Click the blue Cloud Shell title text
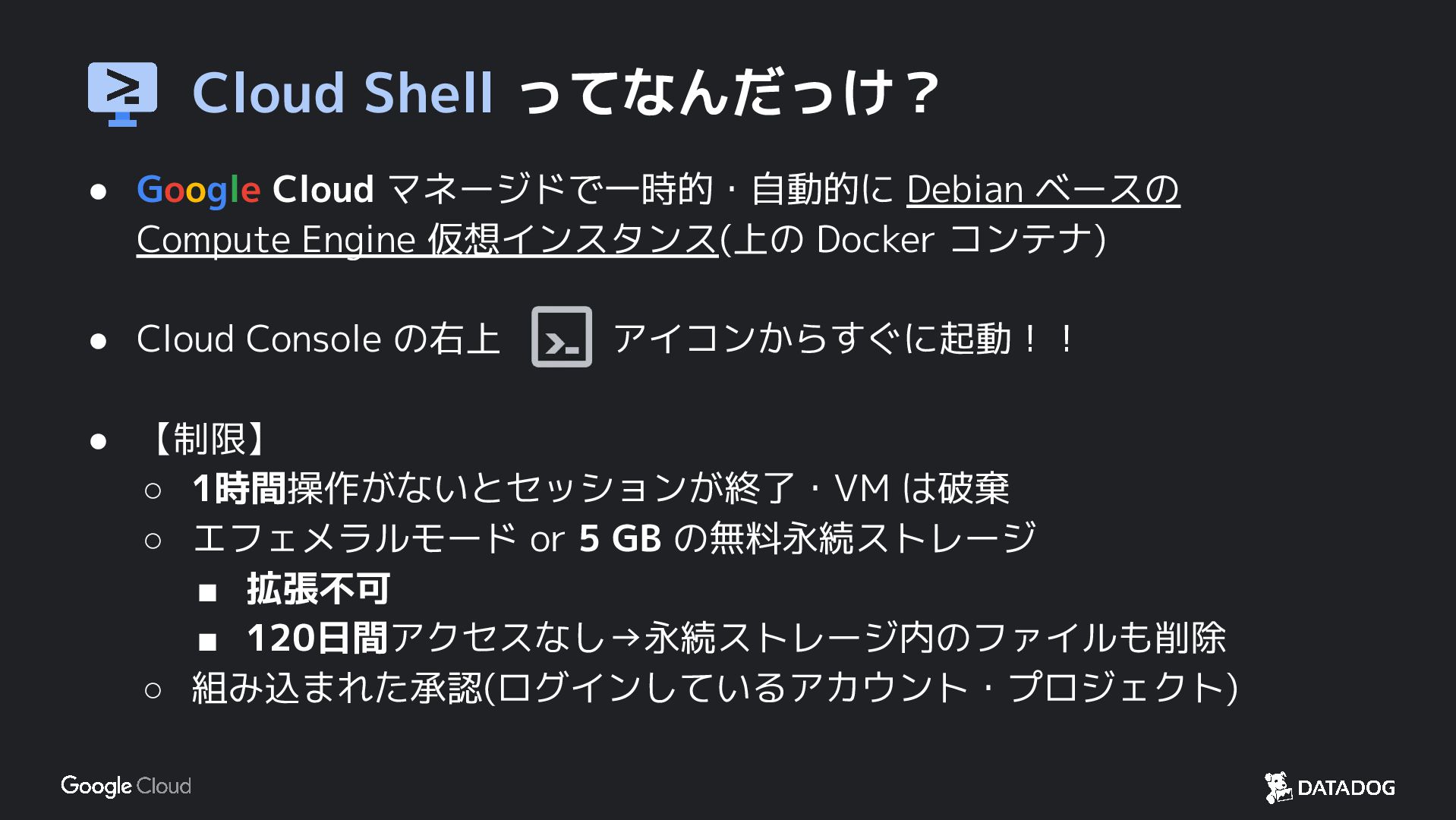Image resolution: width=1456 pixels, height=820 pixels. click(343, 93)
